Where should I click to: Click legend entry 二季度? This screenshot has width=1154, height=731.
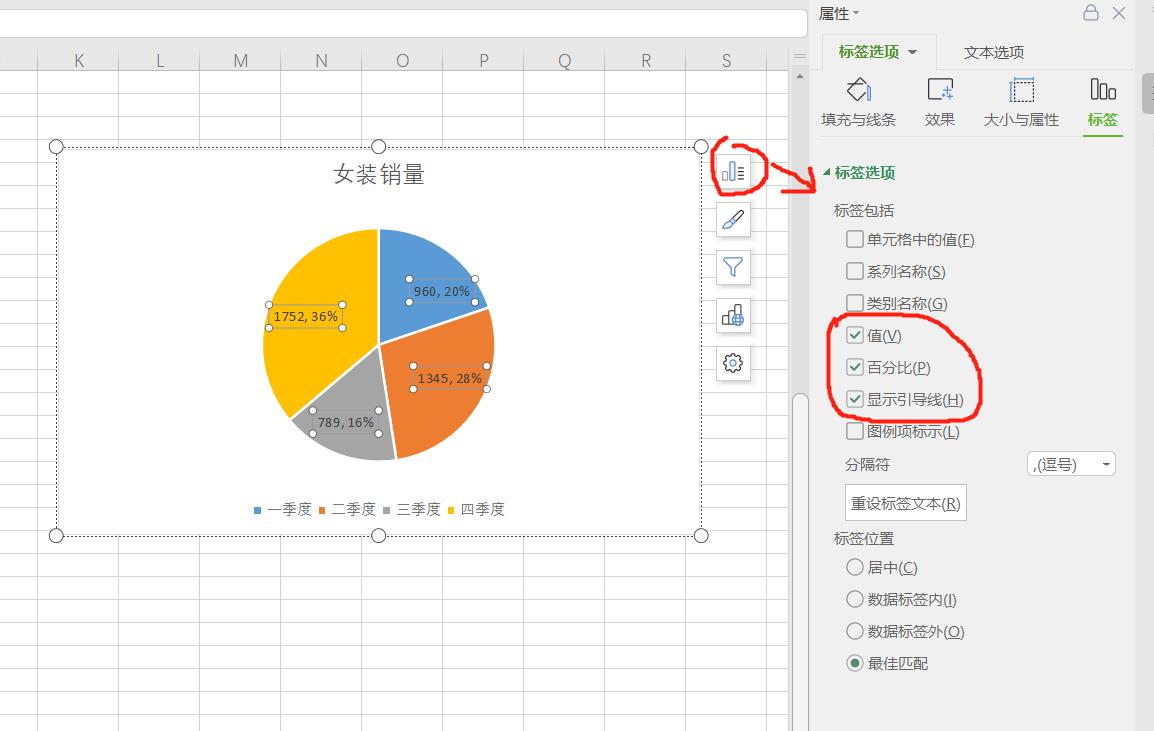pyautogui.click(x=347, y=509)
